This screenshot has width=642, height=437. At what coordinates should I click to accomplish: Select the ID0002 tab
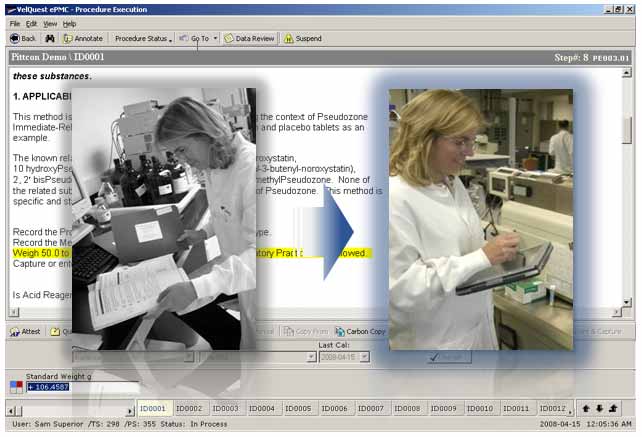click(189, 408)
